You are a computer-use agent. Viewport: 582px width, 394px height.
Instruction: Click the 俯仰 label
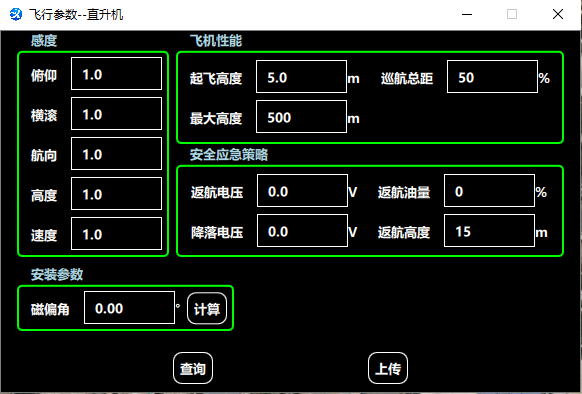point(44,75)
